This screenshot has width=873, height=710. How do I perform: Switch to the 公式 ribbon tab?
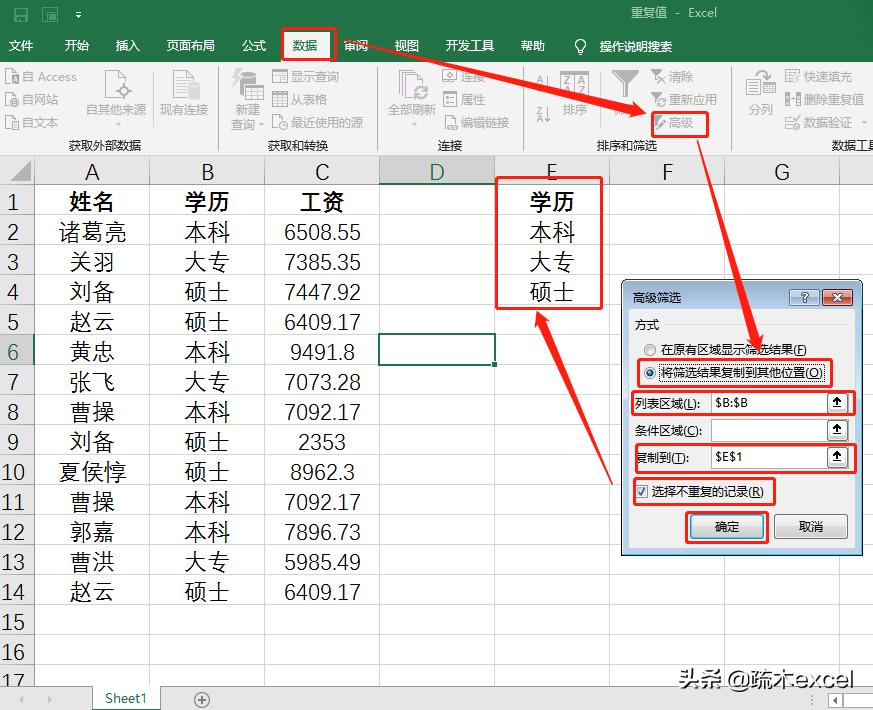(x=253, y=45)
